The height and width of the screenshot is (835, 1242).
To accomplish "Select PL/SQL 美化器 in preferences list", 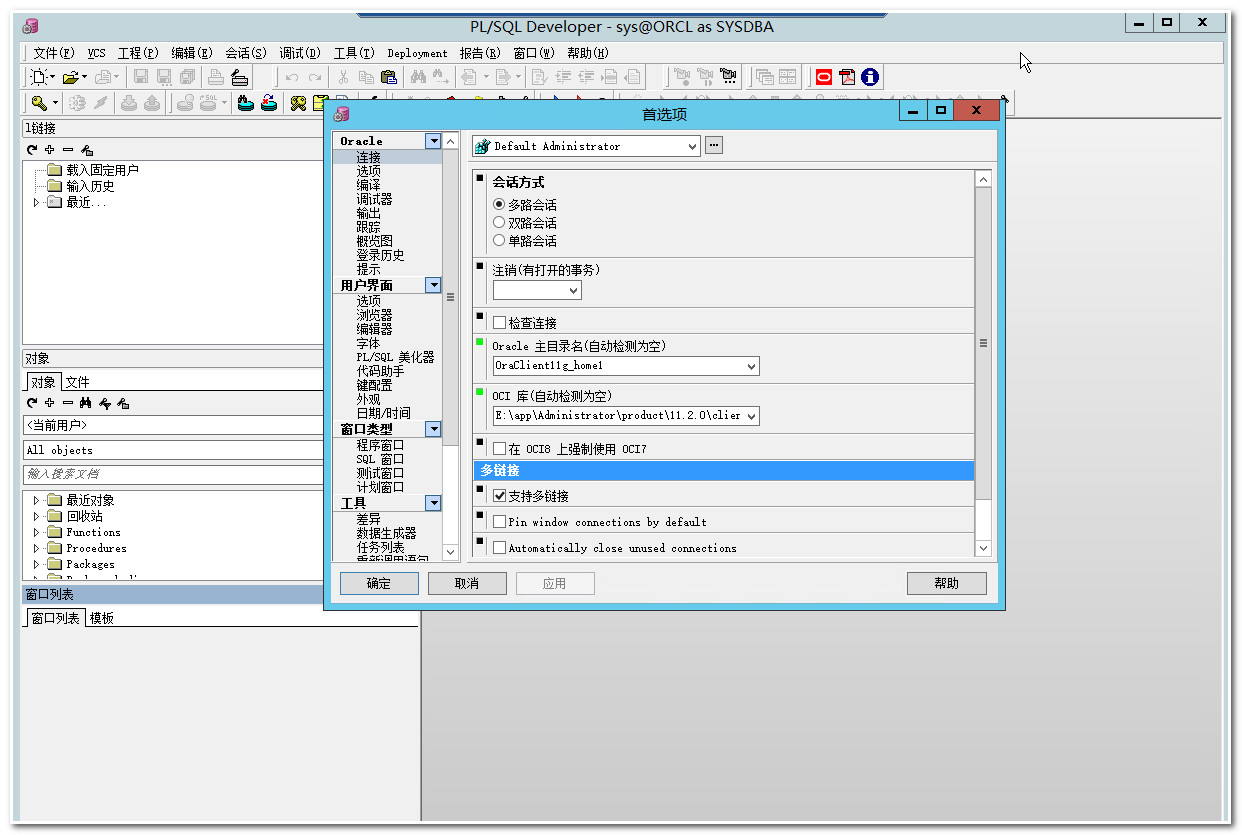I will click(x=395, y=357).
